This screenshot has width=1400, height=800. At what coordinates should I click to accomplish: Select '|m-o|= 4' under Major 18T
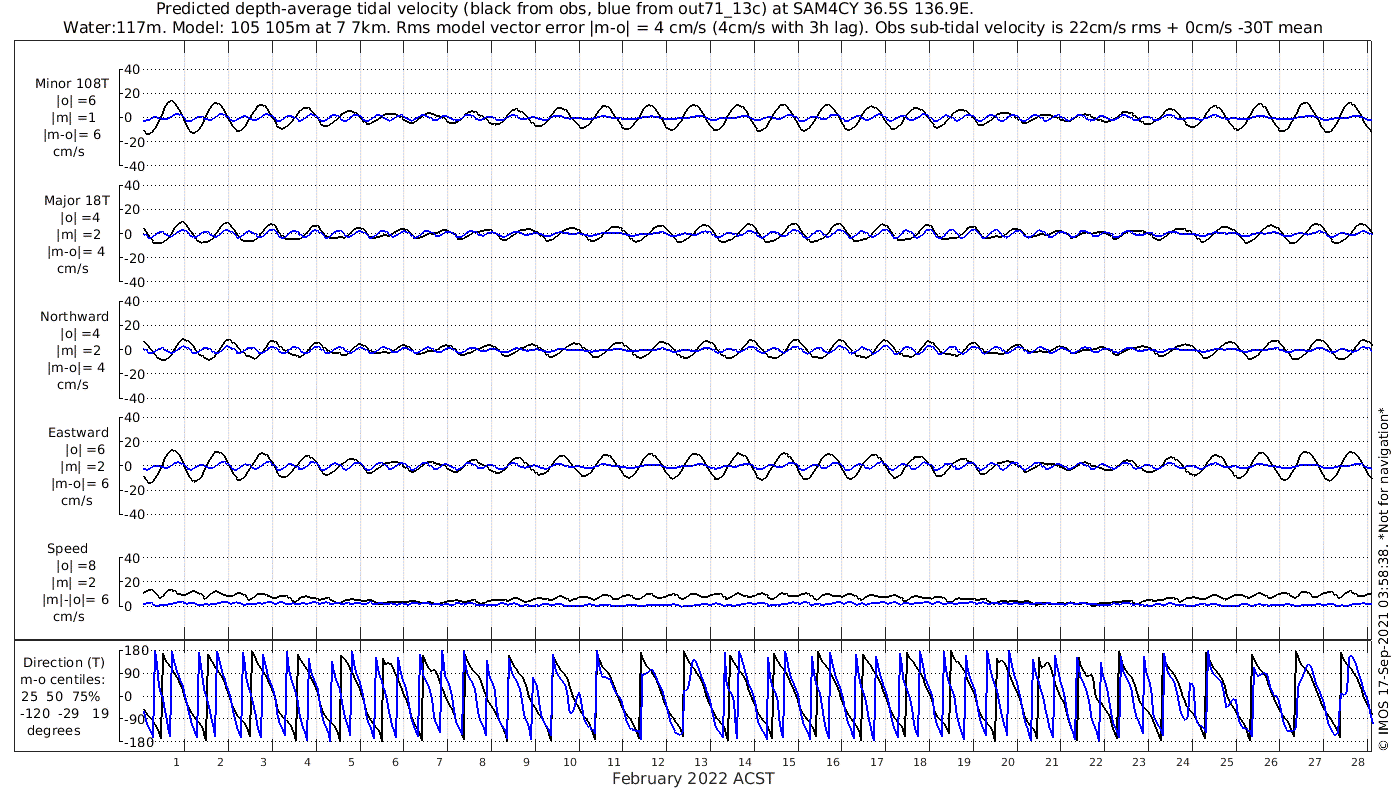point(74,252)
